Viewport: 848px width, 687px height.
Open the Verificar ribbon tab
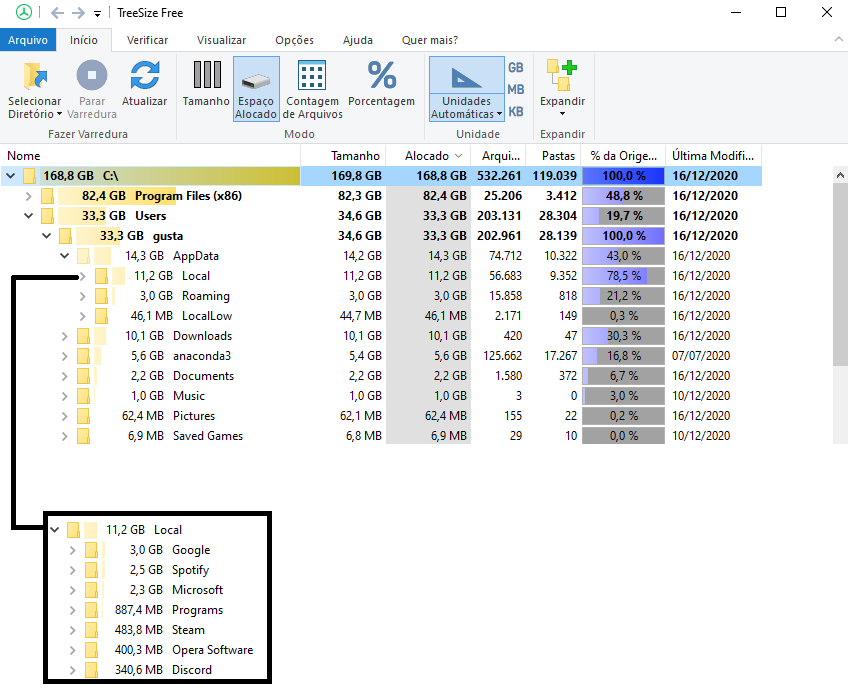[x=147, y=40]
